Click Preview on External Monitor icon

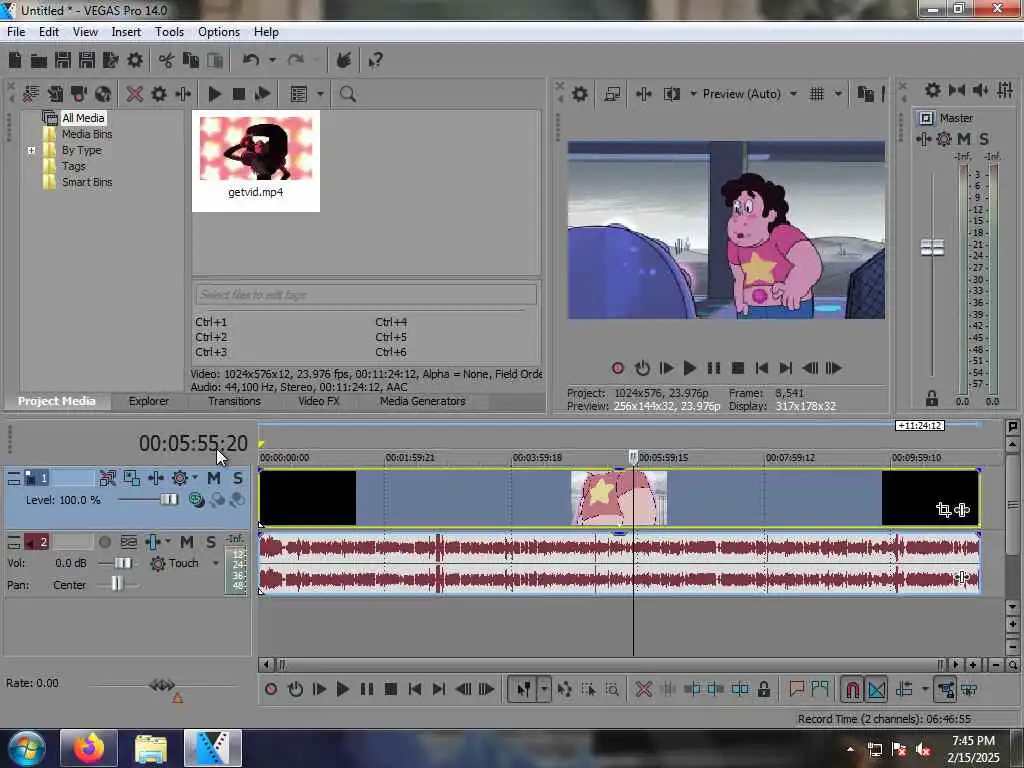click(x=612, y=94)
